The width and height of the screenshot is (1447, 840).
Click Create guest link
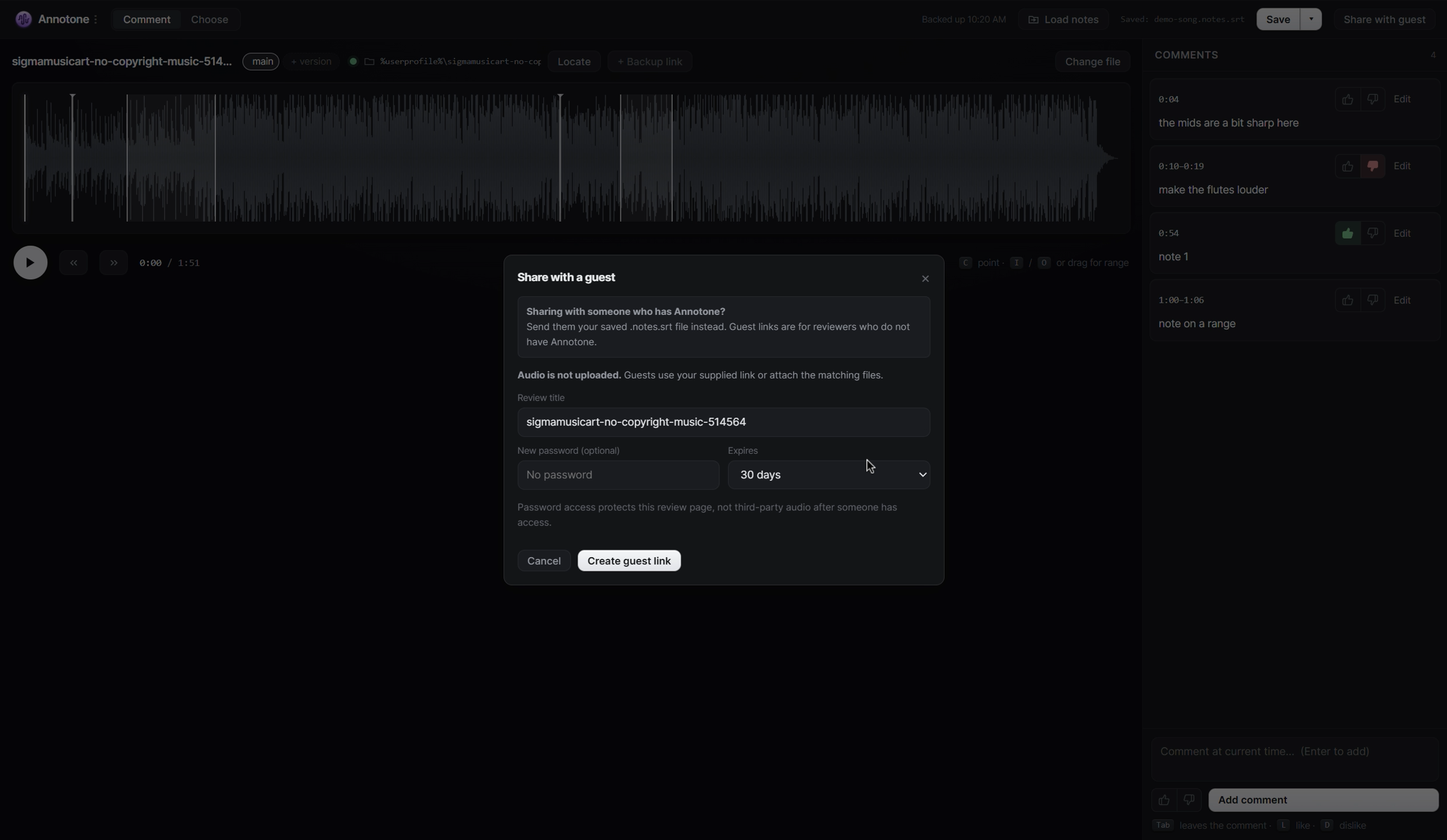(x=629, y=561)
